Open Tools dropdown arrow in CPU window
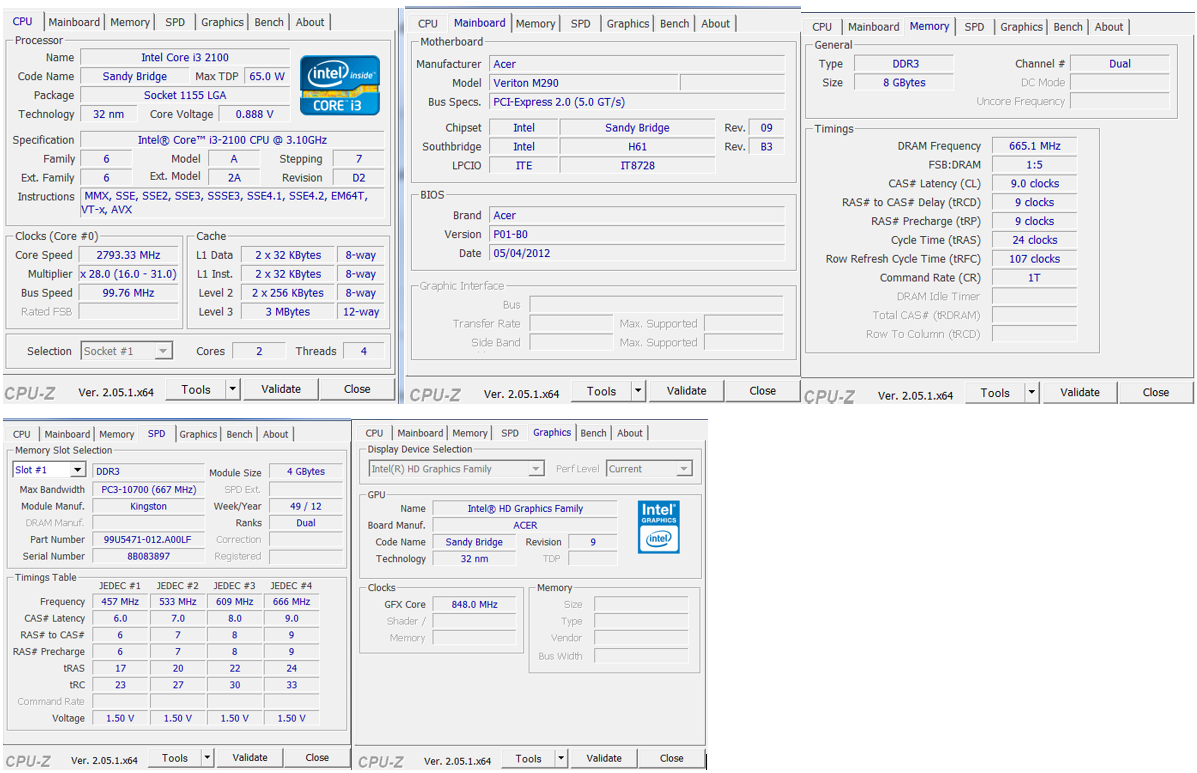Viewport: 1197px width, 773px height. coord(233,389)
